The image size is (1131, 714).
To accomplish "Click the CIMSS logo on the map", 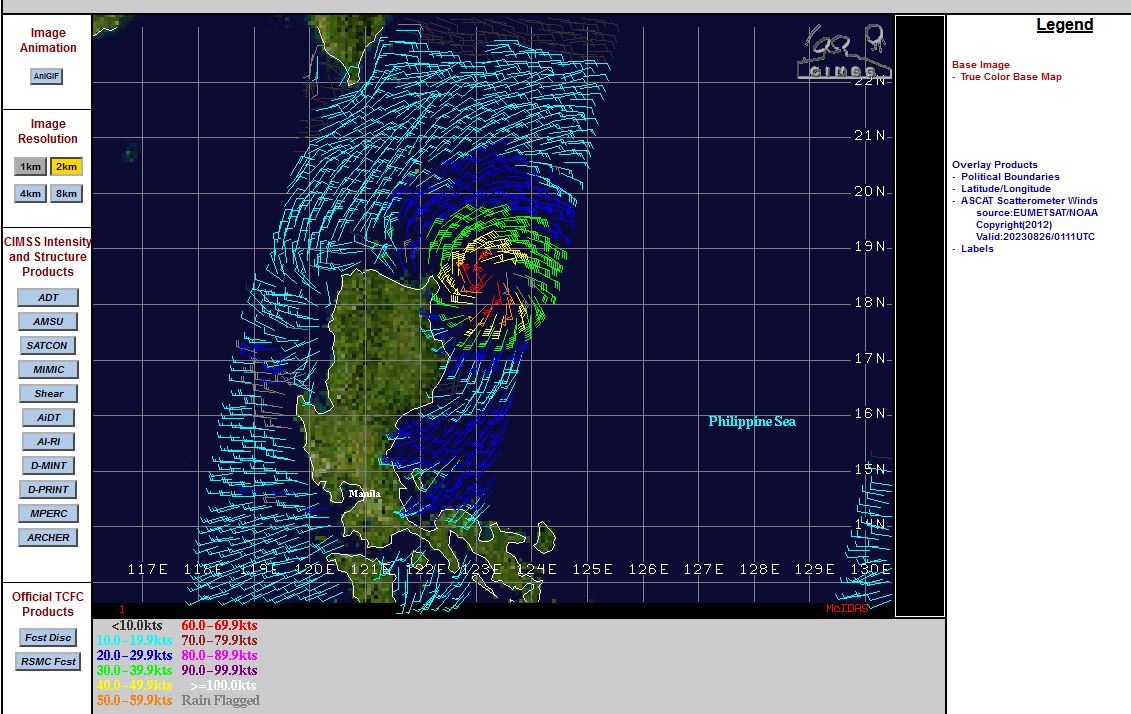I will click(843, 53).
